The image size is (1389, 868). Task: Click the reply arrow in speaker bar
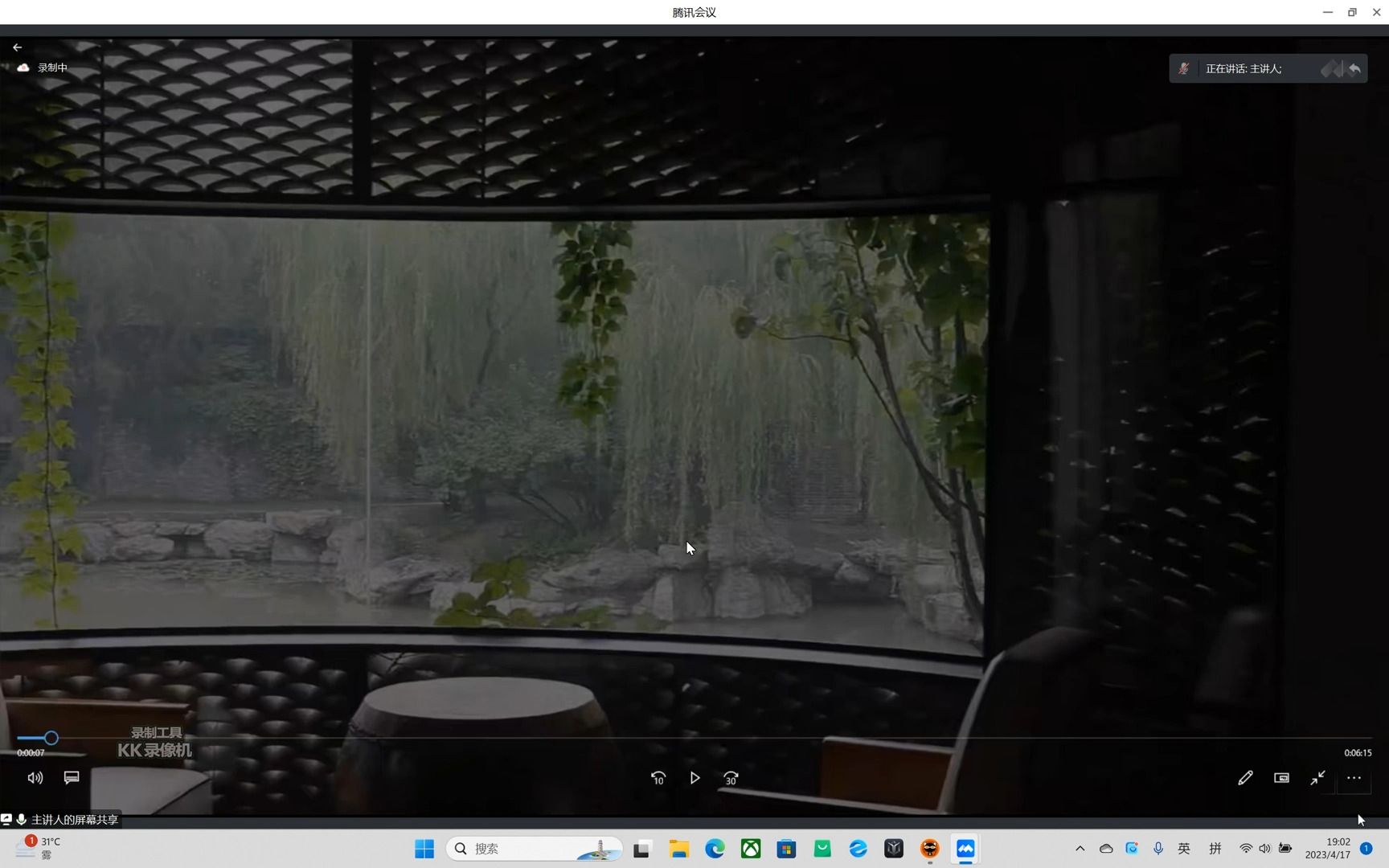coord(1354,69)
